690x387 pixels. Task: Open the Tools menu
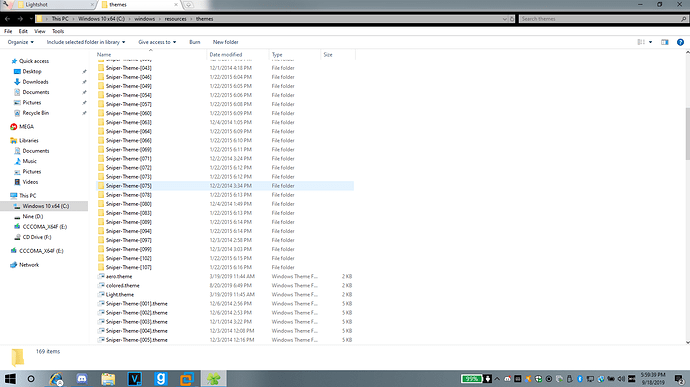tap(58, 31)
